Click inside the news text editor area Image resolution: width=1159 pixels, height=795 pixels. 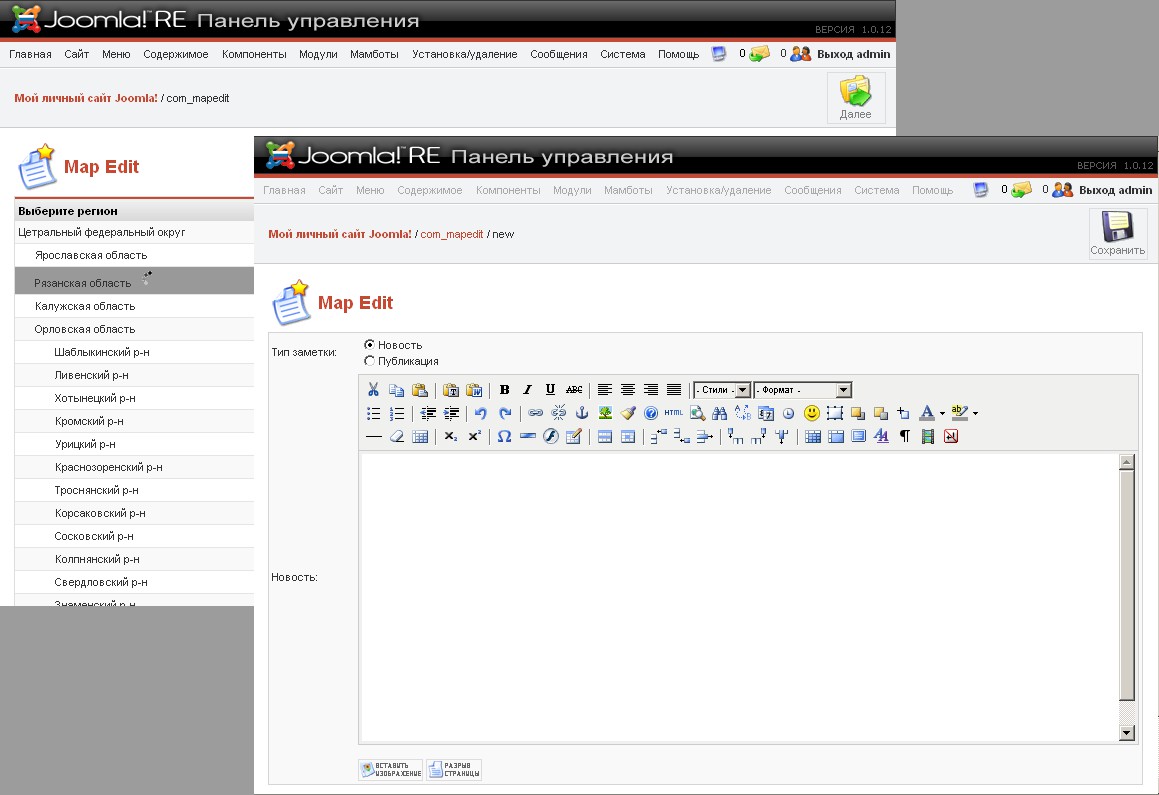point(739,597)
